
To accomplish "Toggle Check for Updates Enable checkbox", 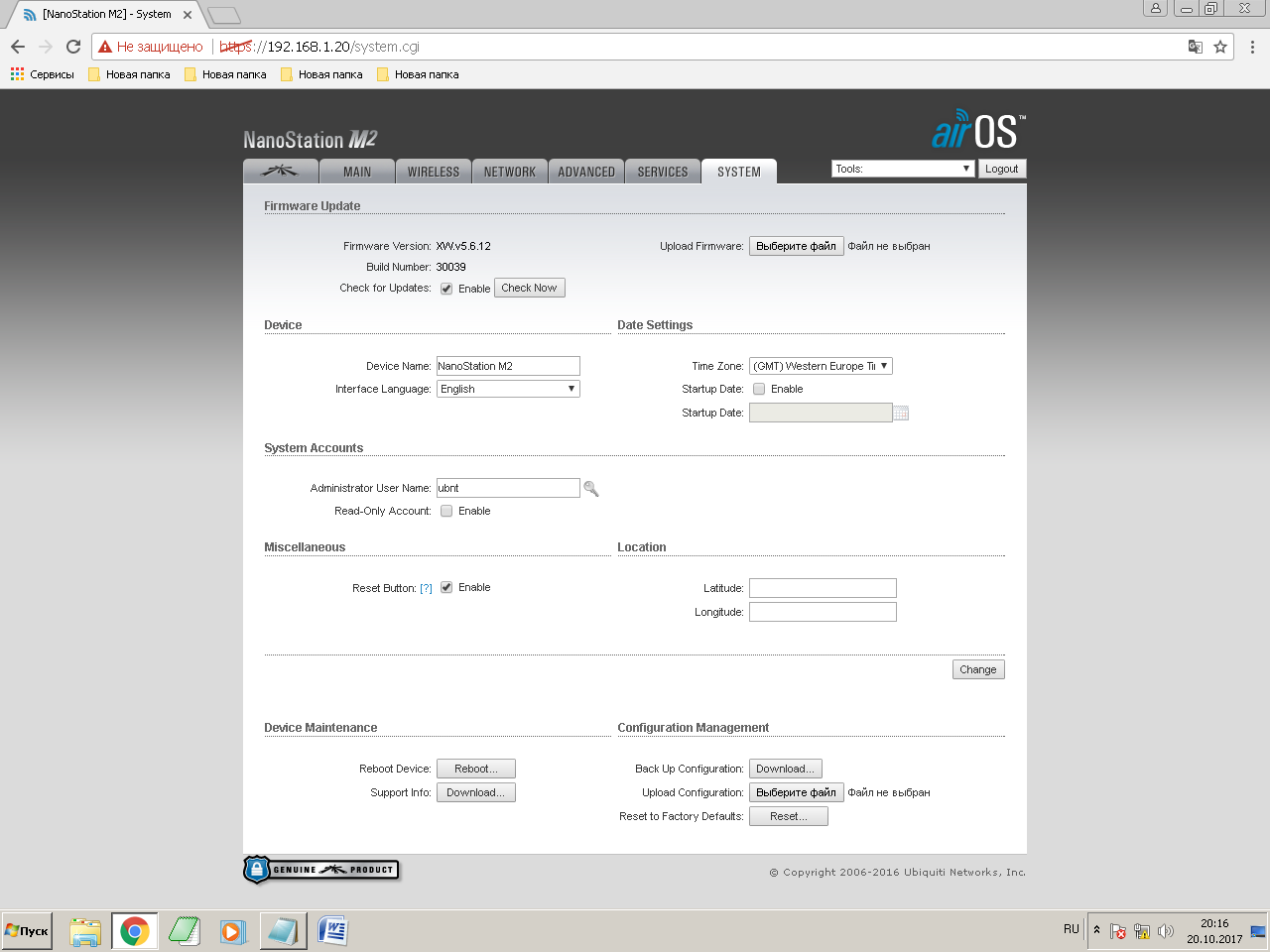I will click(446, 289).
